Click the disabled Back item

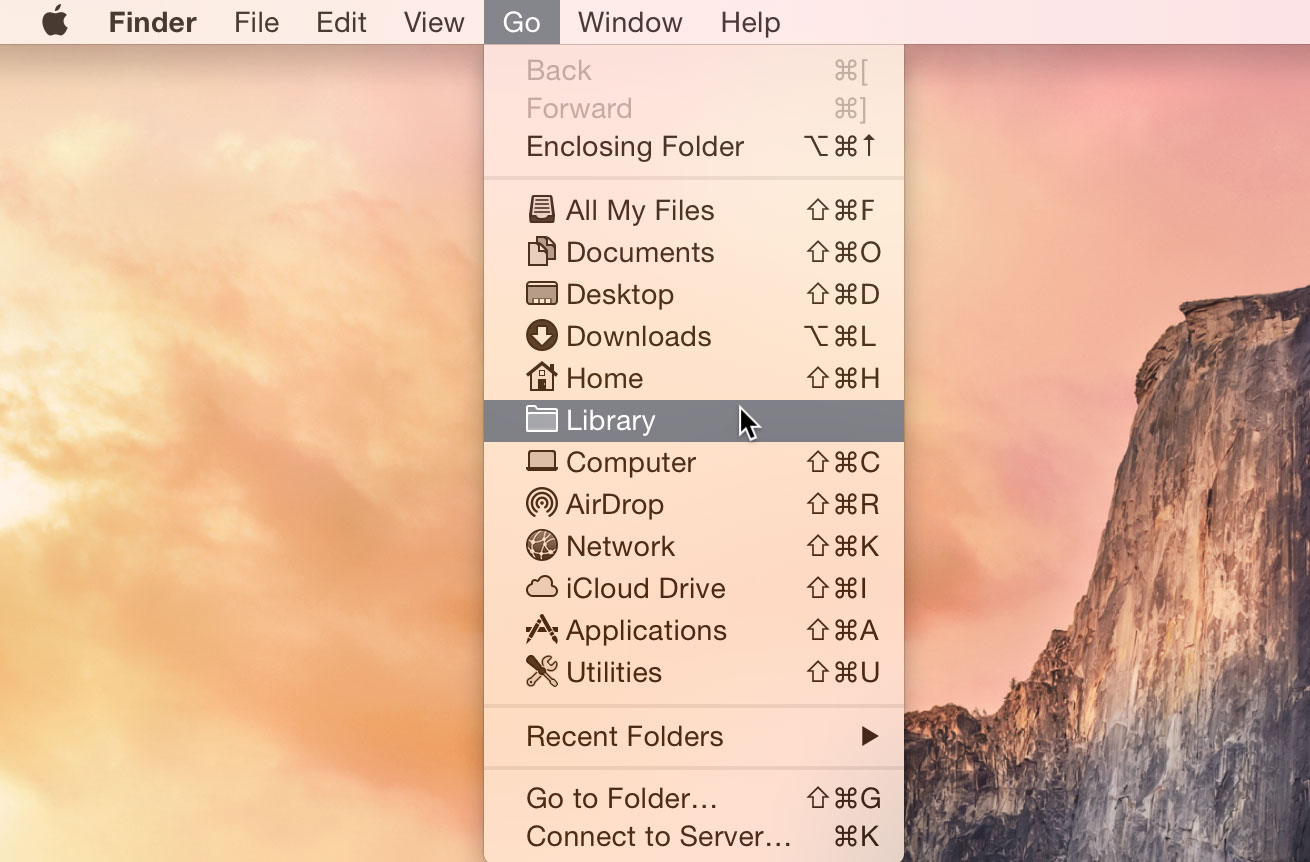(694, 70)
